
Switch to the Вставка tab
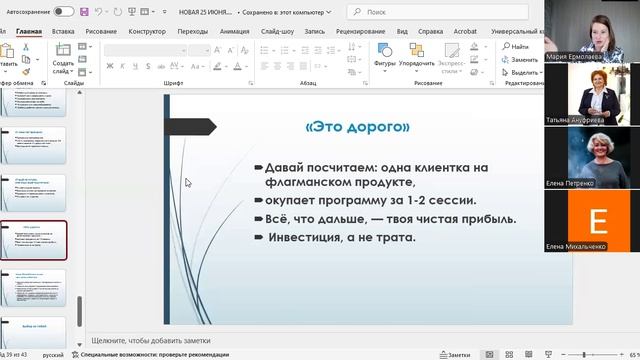pyautogui.click(x=63, y=31)
